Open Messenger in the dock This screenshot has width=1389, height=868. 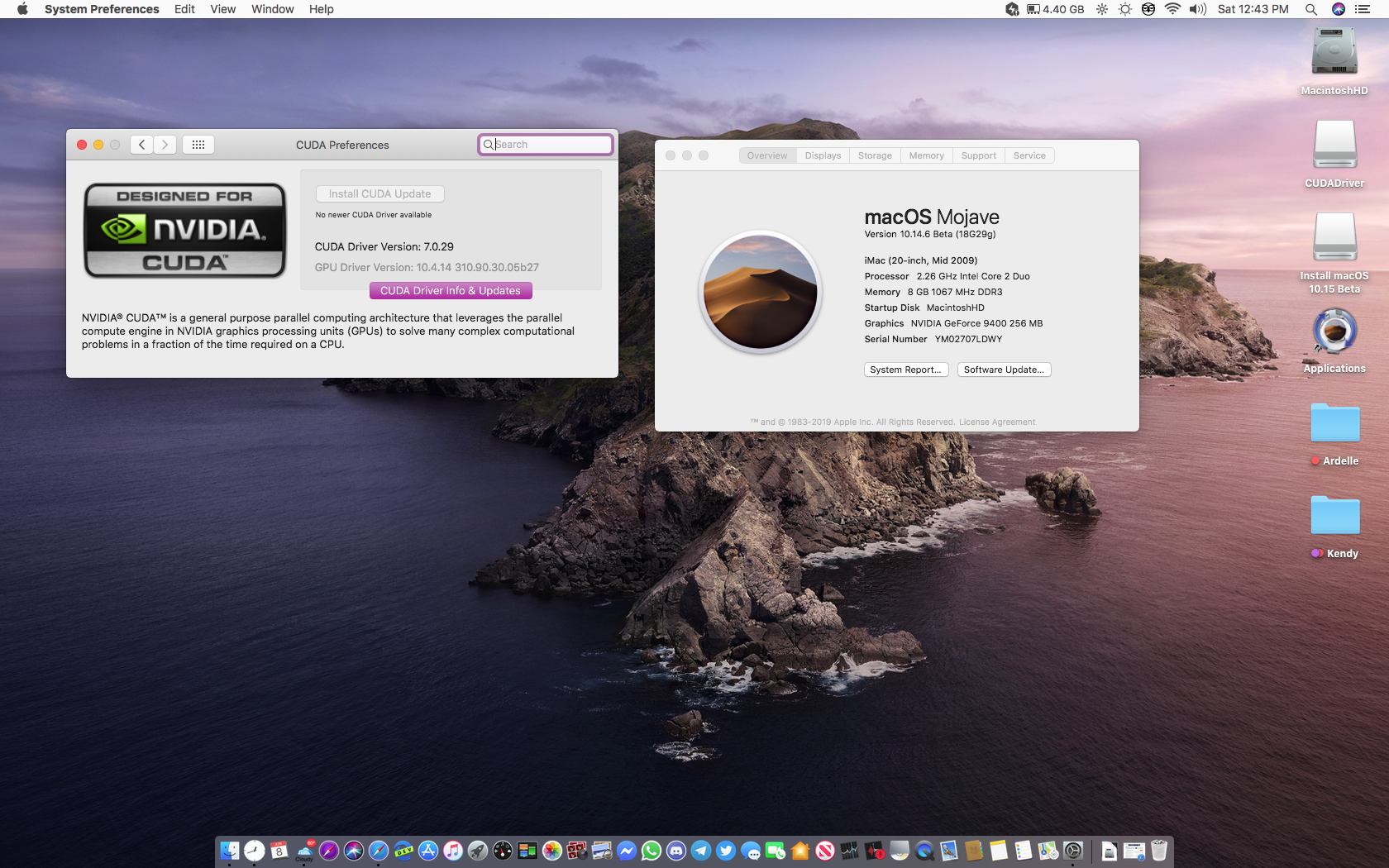click(x=627, y=851)
